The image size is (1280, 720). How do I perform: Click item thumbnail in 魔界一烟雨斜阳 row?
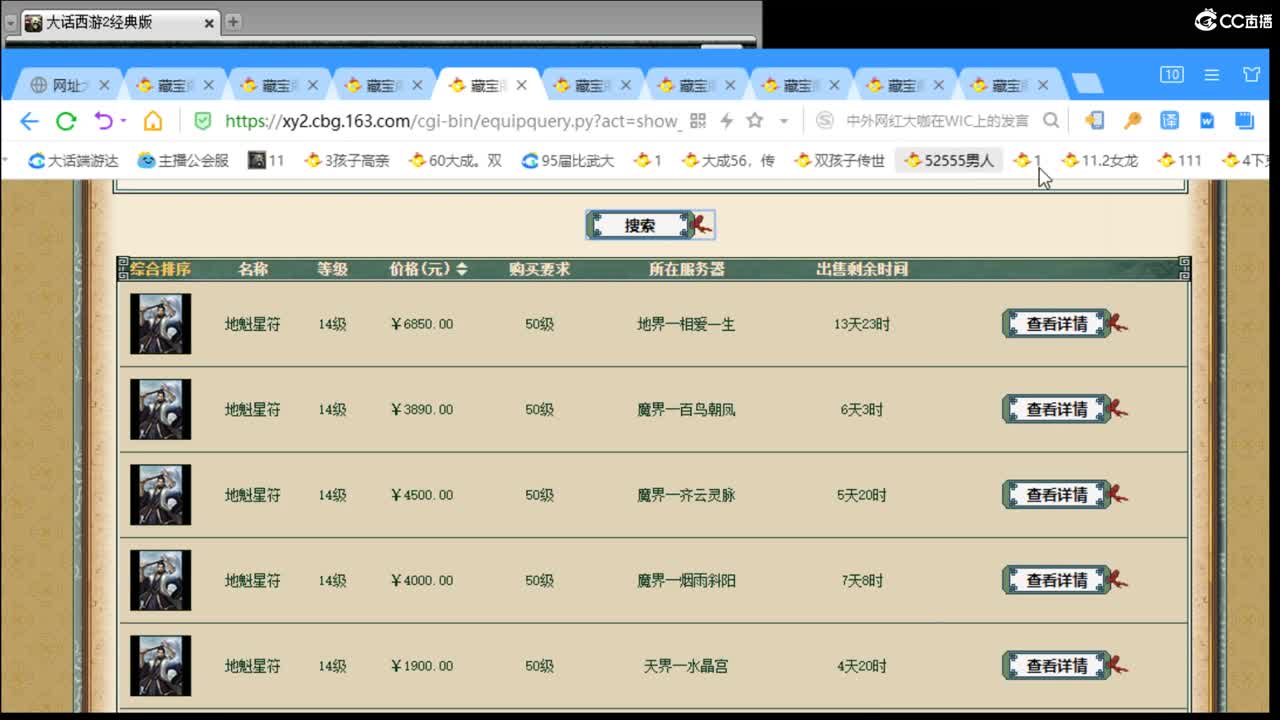pos(160,580)
